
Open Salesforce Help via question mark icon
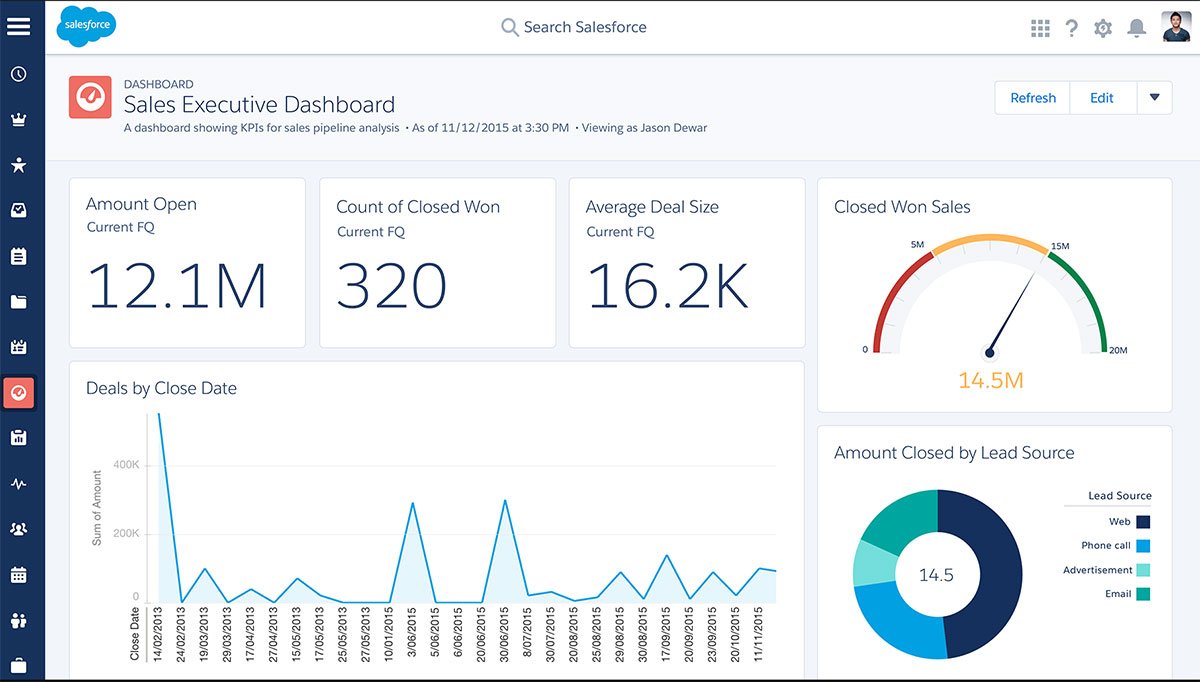click(1071, 28)
